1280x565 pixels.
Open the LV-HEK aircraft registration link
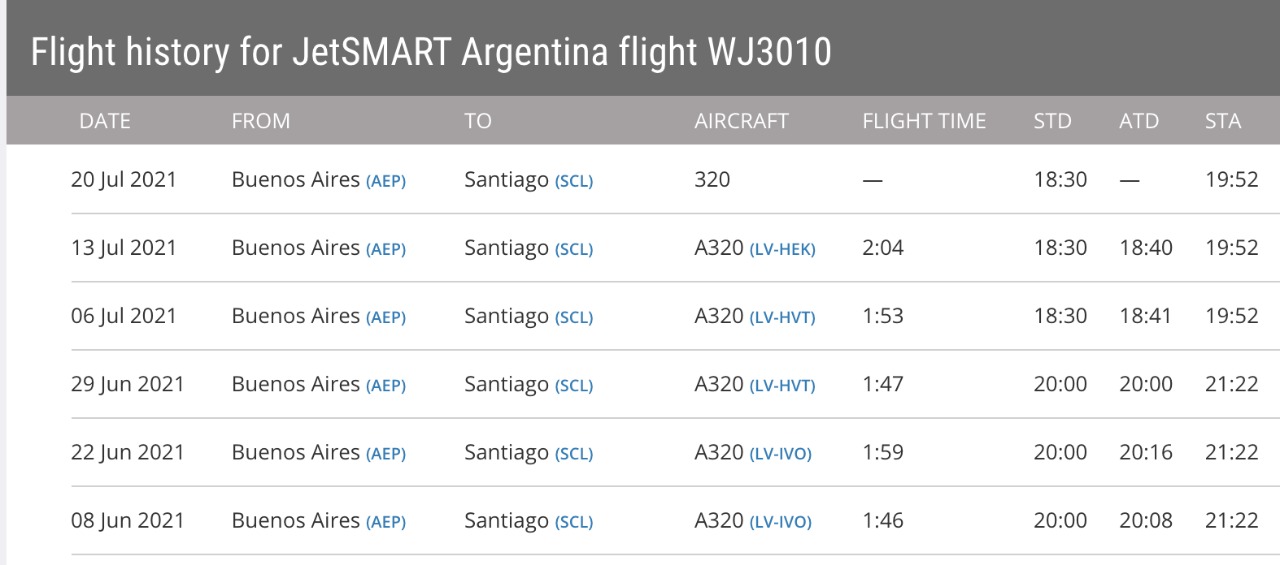point(782,249)
